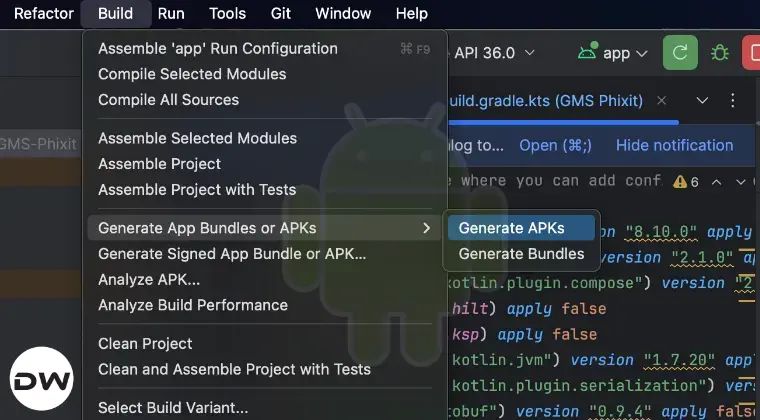760x420 pixels.
Task: Click Generate Bundles in submenu
Action: tap(522, 254)
